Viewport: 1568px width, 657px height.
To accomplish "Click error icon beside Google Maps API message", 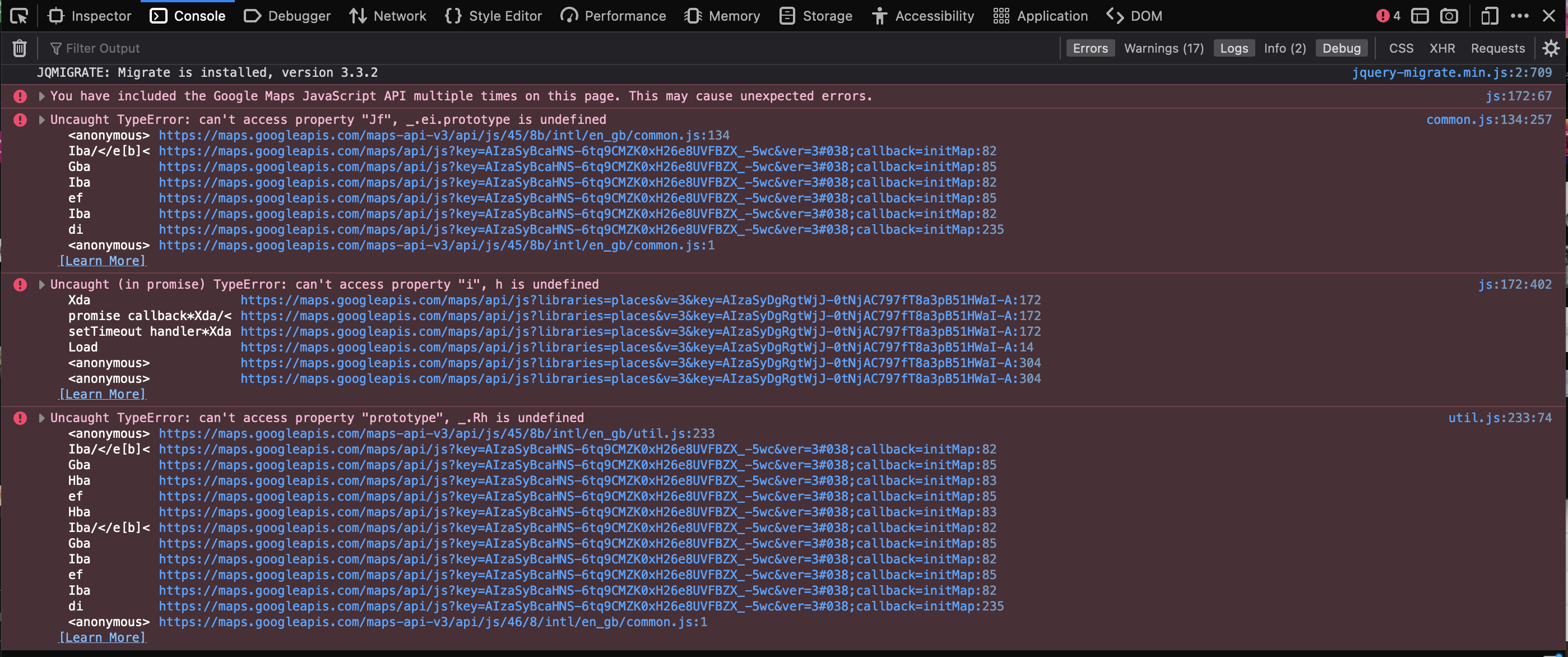I will click(x=20, y=96).
